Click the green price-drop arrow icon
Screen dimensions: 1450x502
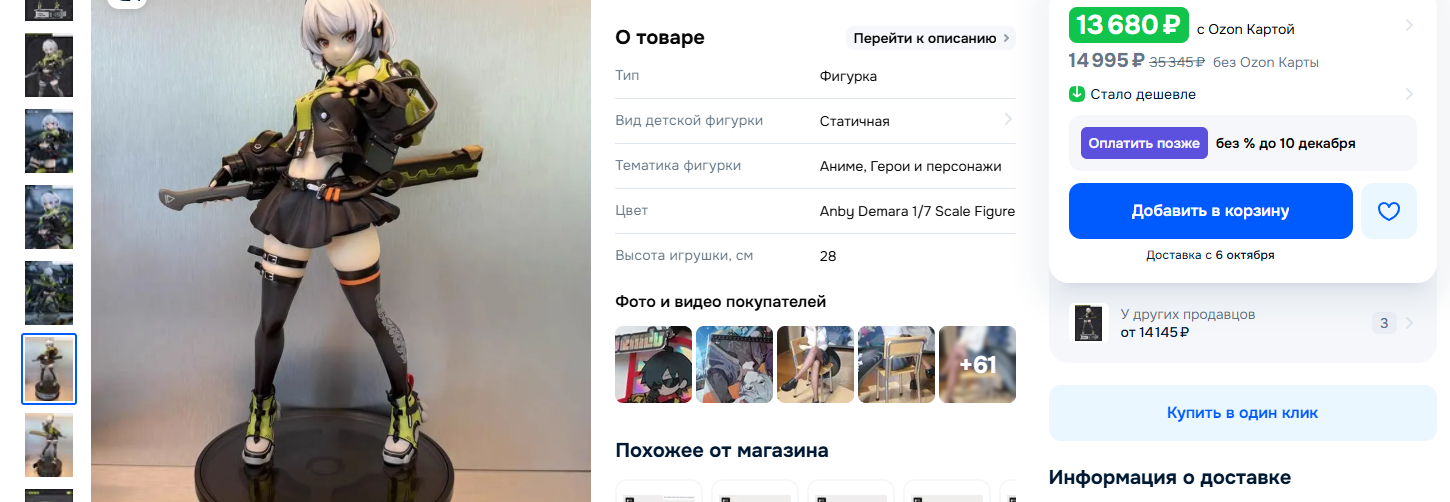point(1077,94)
